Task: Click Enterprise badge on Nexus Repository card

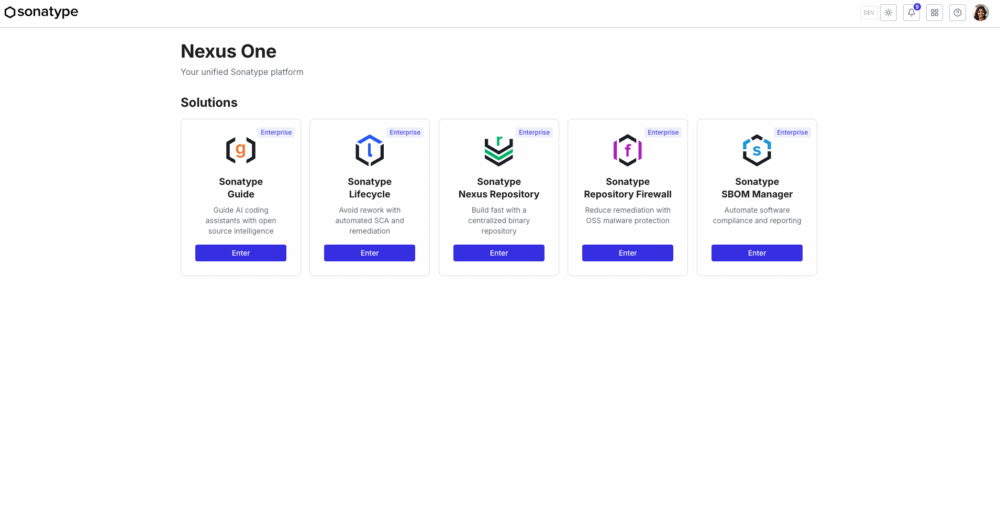Action: [534, 133]
